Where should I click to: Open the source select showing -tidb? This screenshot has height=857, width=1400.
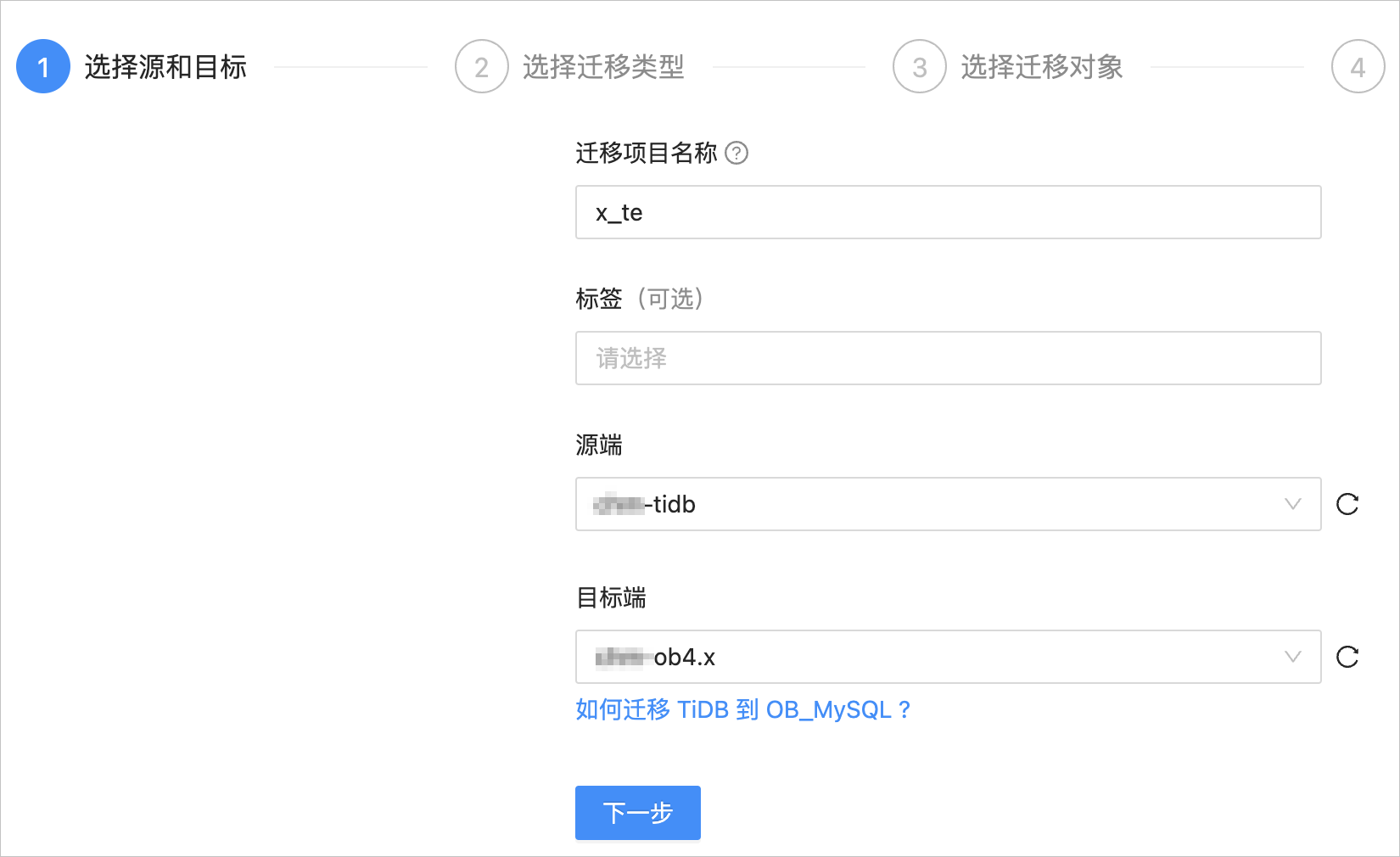[x=949, y=504]
